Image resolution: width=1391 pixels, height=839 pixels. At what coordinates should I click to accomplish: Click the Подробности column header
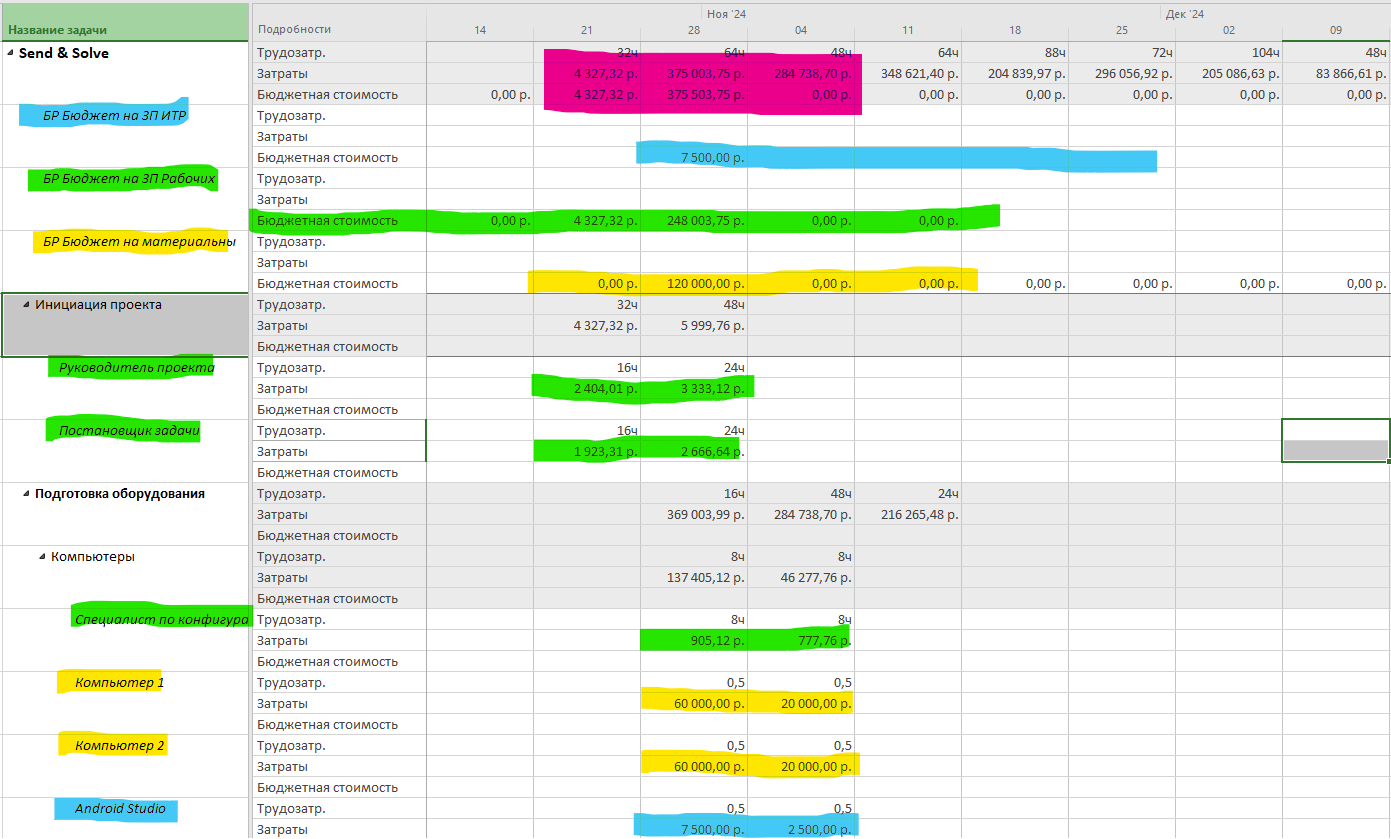coord(339,22)
